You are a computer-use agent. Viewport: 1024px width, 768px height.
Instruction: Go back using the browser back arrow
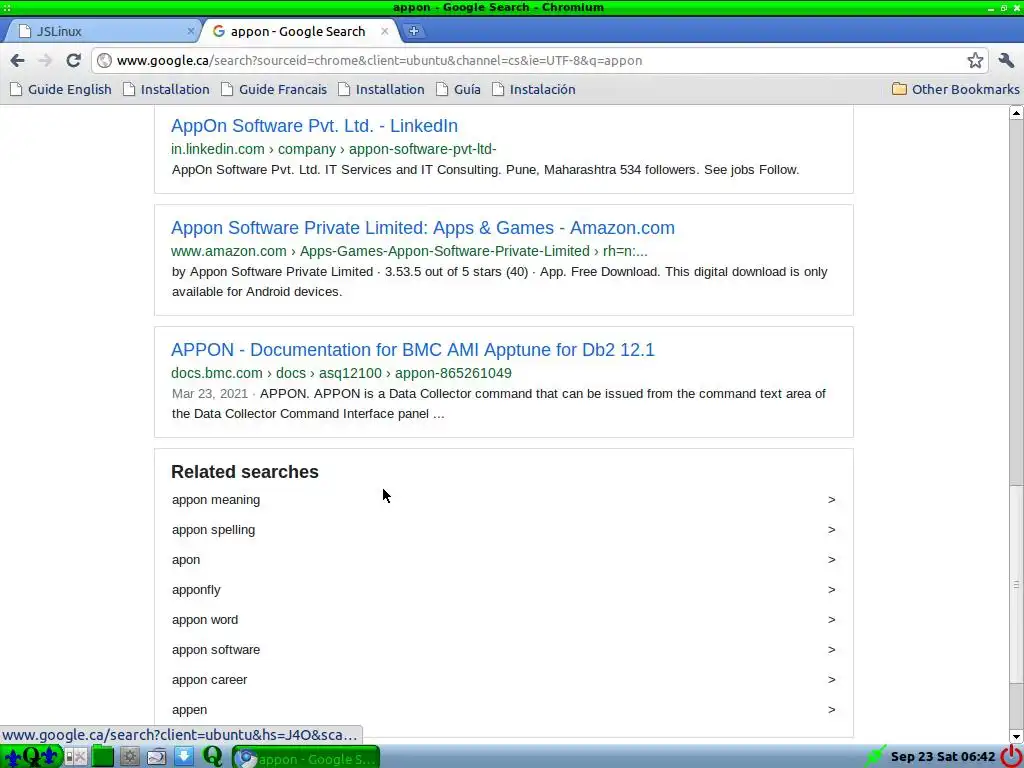[18, 61]
